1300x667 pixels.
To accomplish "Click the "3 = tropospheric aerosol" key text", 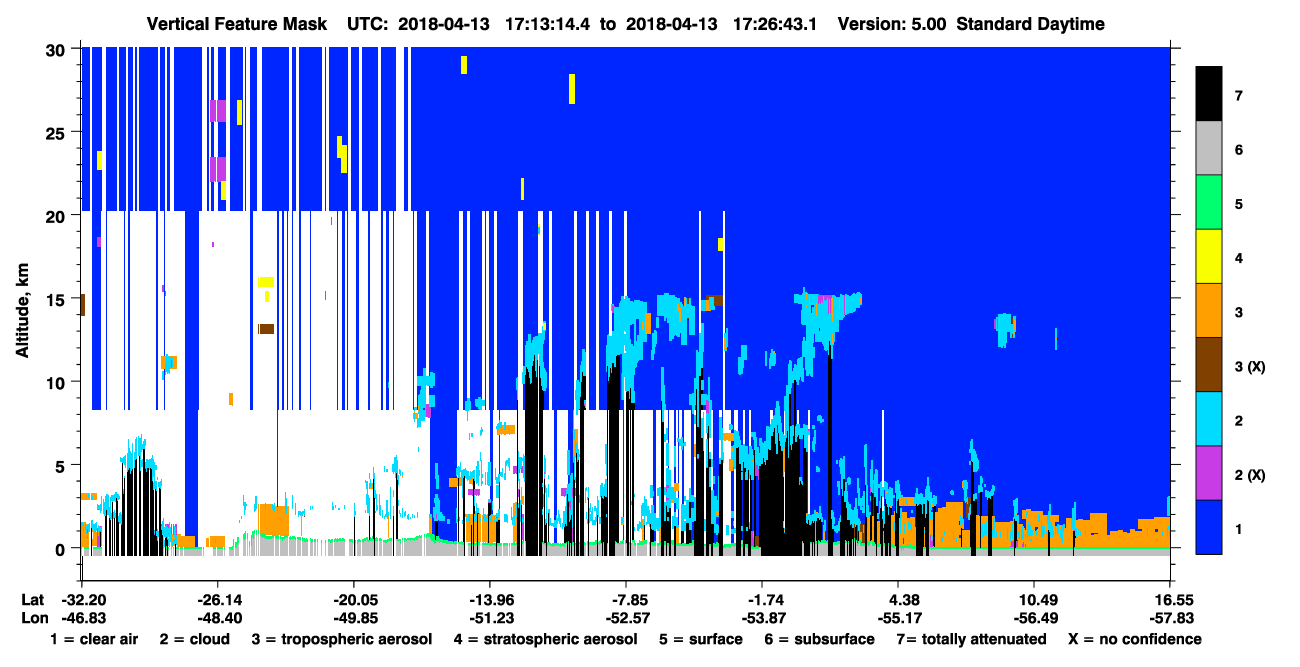I will click(x=342, y=639).
